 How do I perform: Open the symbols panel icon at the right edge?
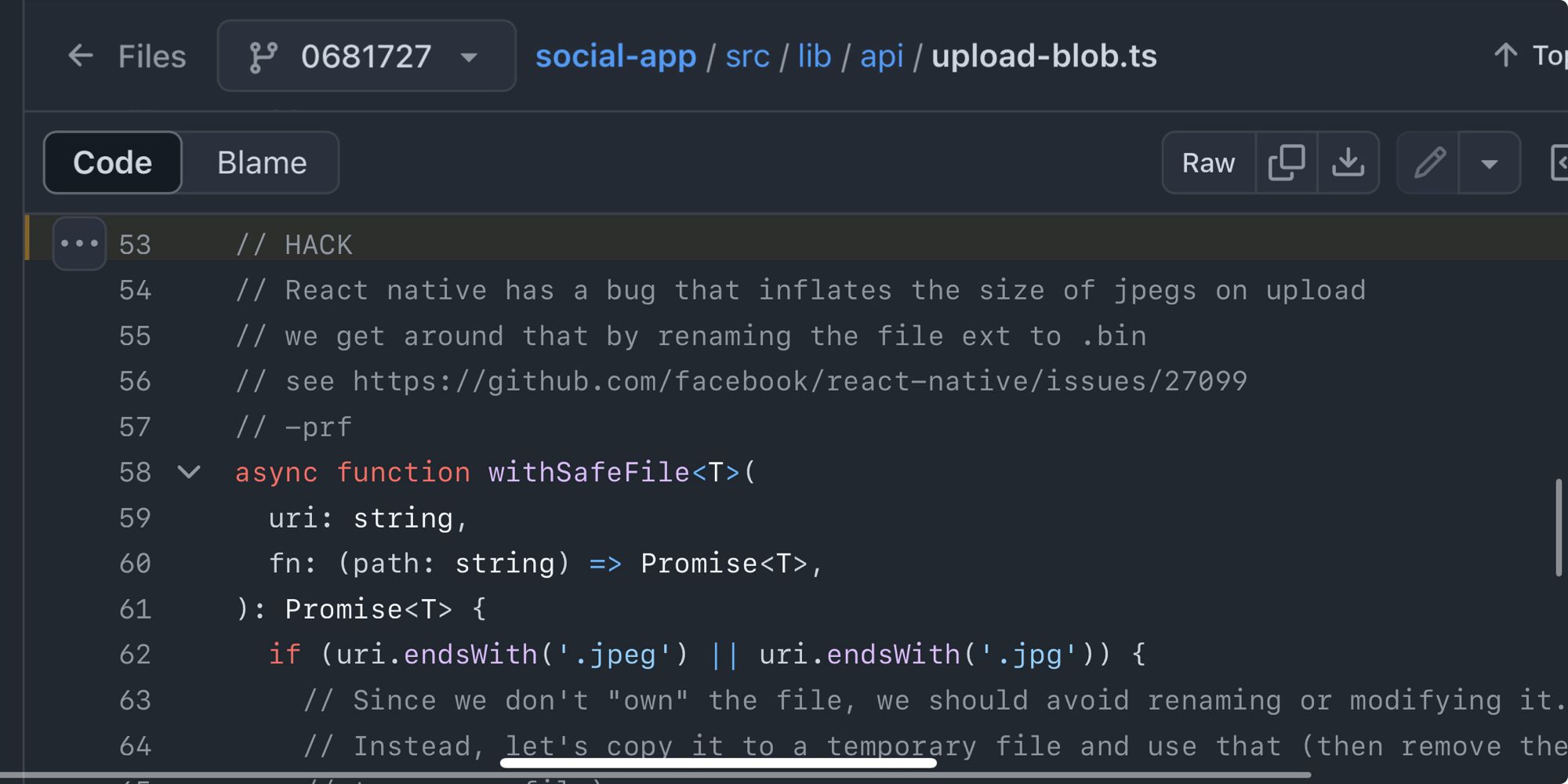pyautogui.click(x=1559, y=162)
